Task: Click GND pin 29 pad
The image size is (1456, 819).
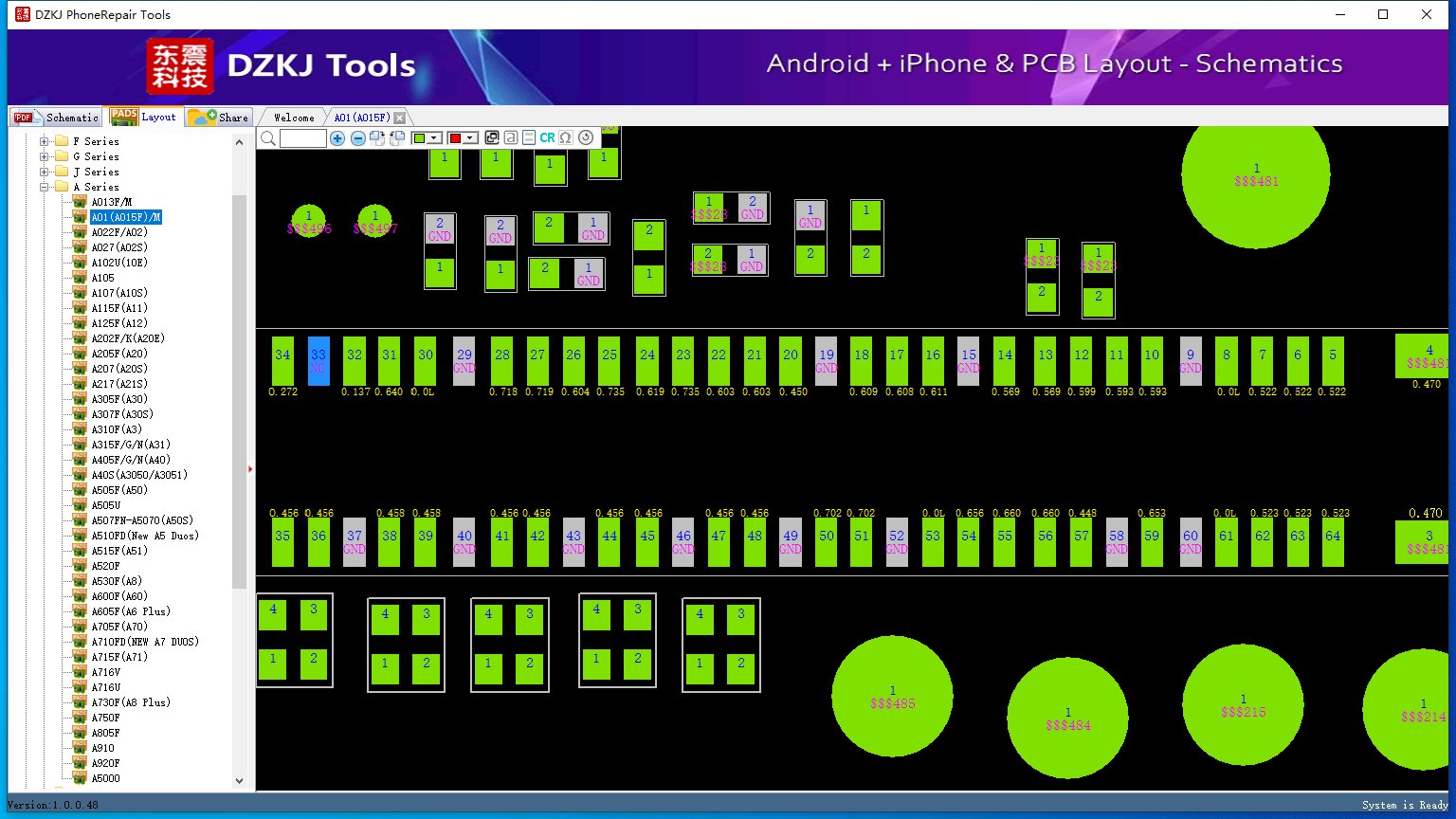Action: [x=464, y=360]
